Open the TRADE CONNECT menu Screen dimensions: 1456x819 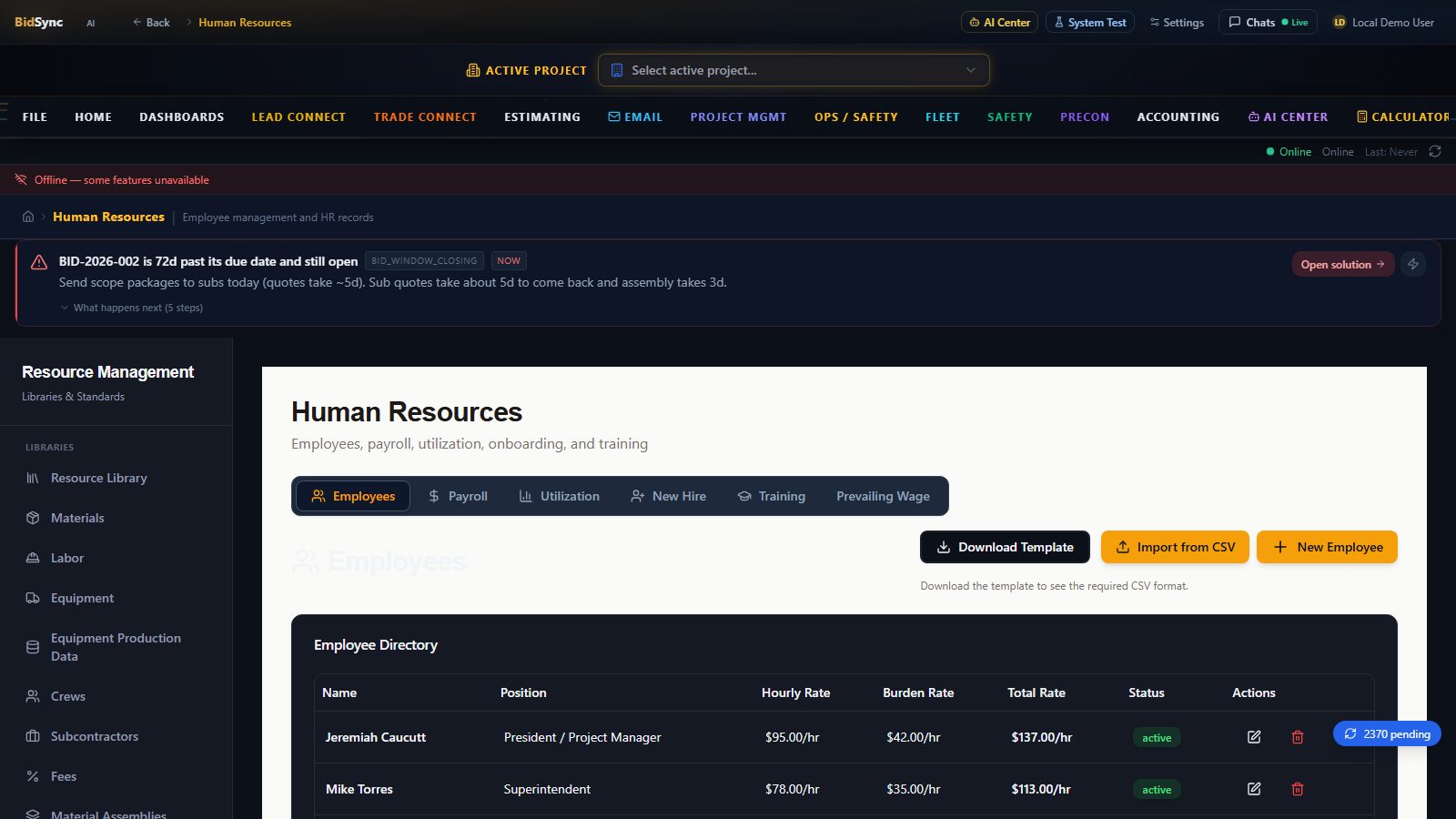tap(425, 116)
